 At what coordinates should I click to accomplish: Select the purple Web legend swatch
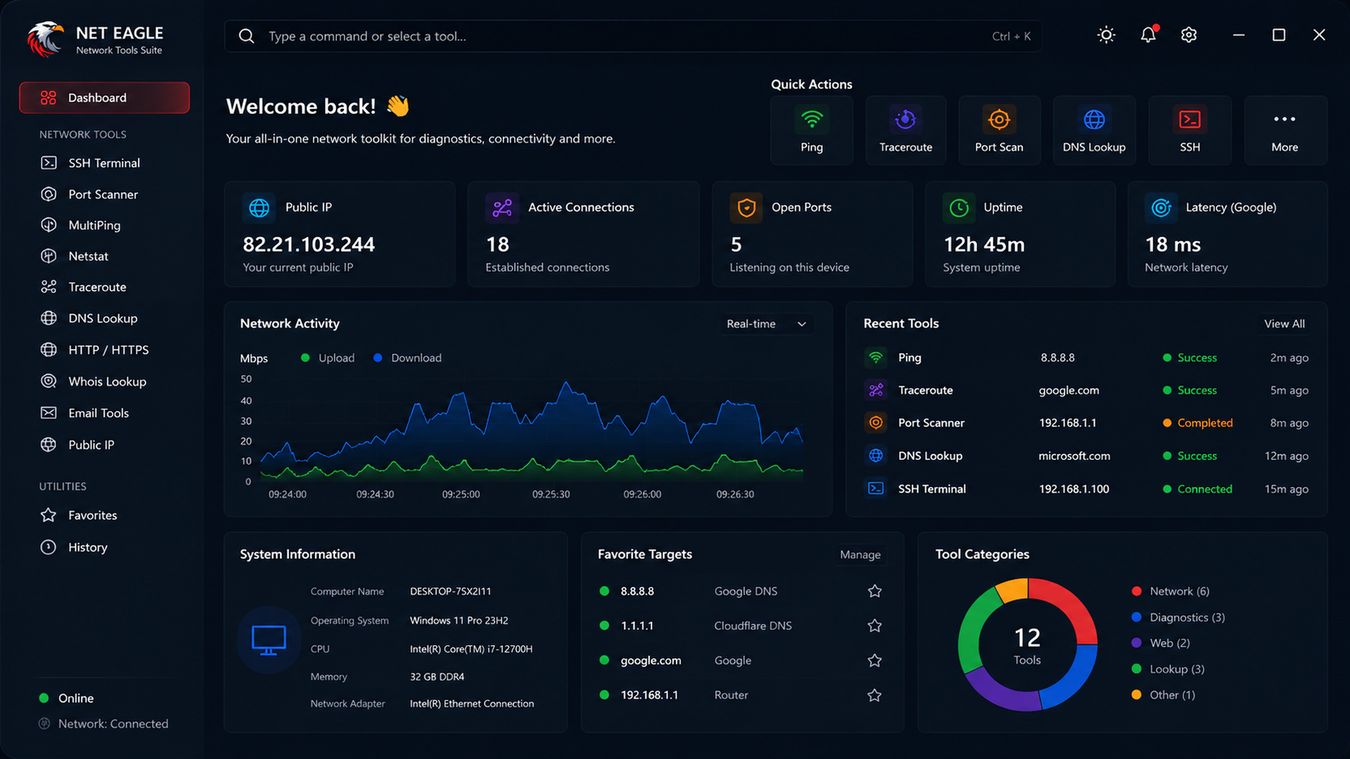click(x=1136, y=643)
